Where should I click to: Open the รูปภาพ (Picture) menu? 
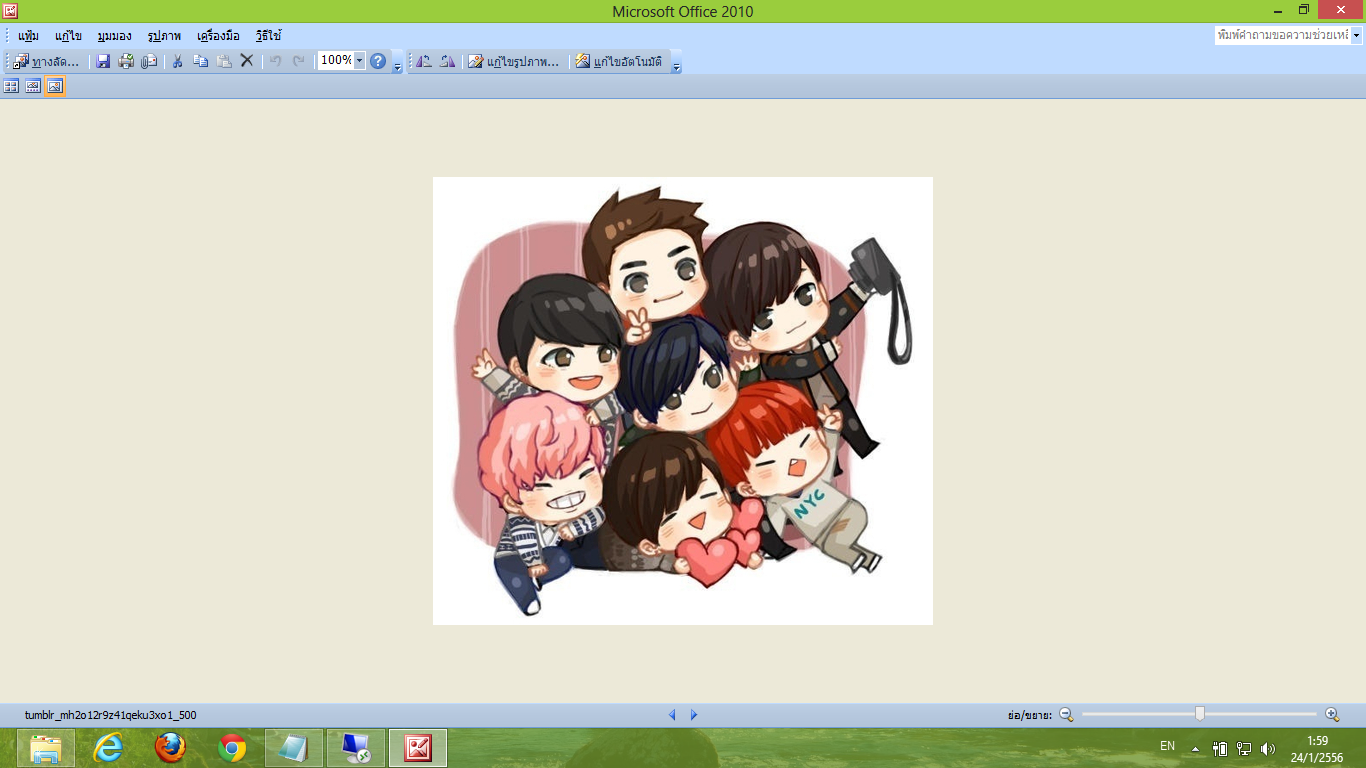tap(164, 36)
